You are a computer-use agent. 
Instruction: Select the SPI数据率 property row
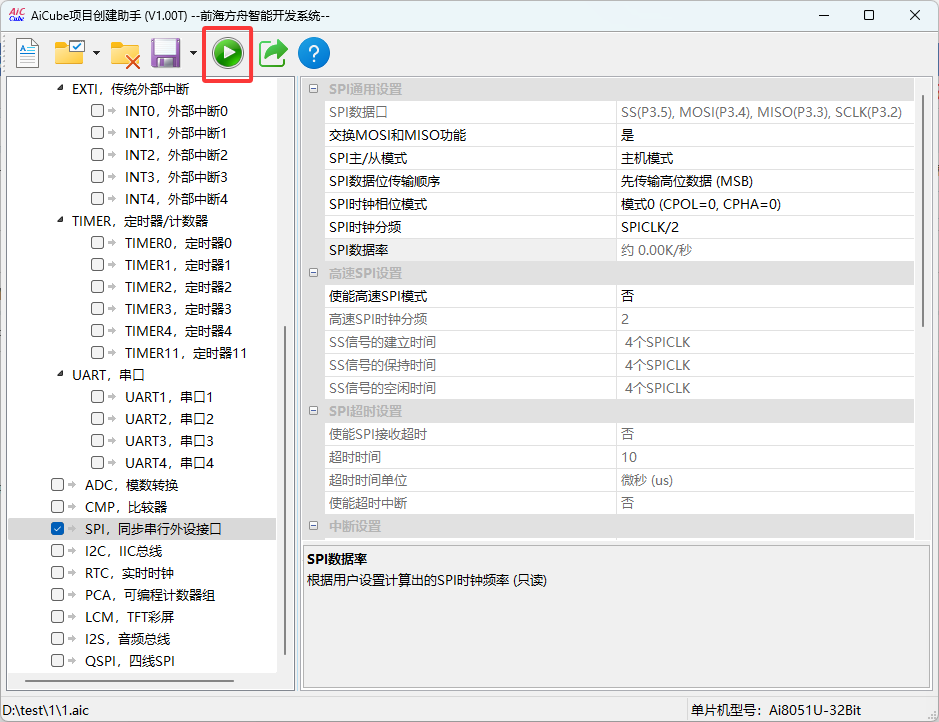620,250
